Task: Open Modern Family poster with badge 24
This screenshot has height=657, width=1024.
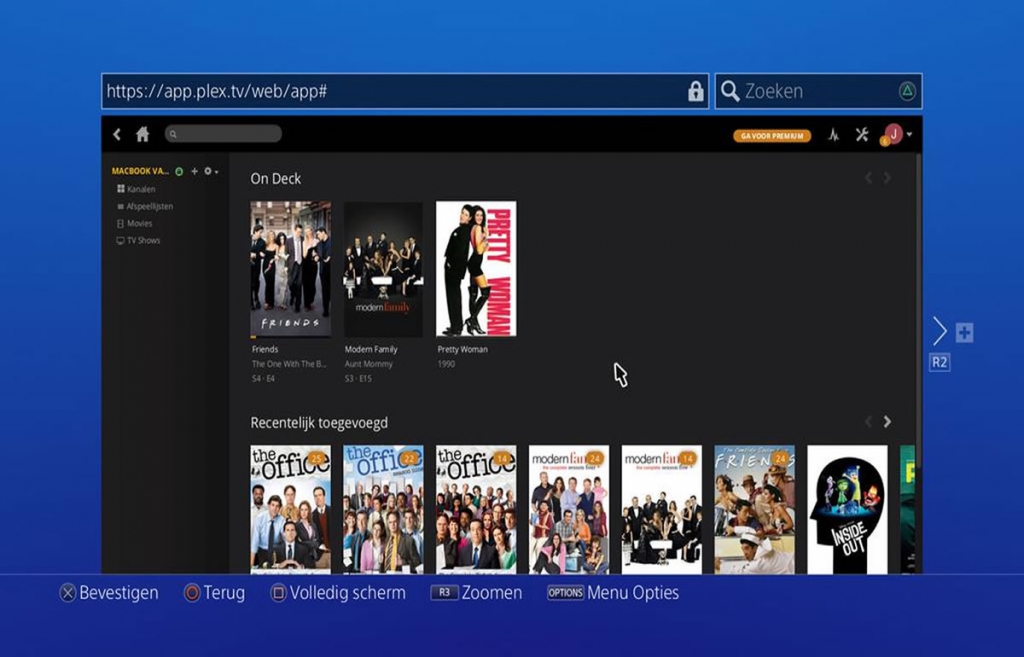Action: pyautogui.click(x=569, y=509)
